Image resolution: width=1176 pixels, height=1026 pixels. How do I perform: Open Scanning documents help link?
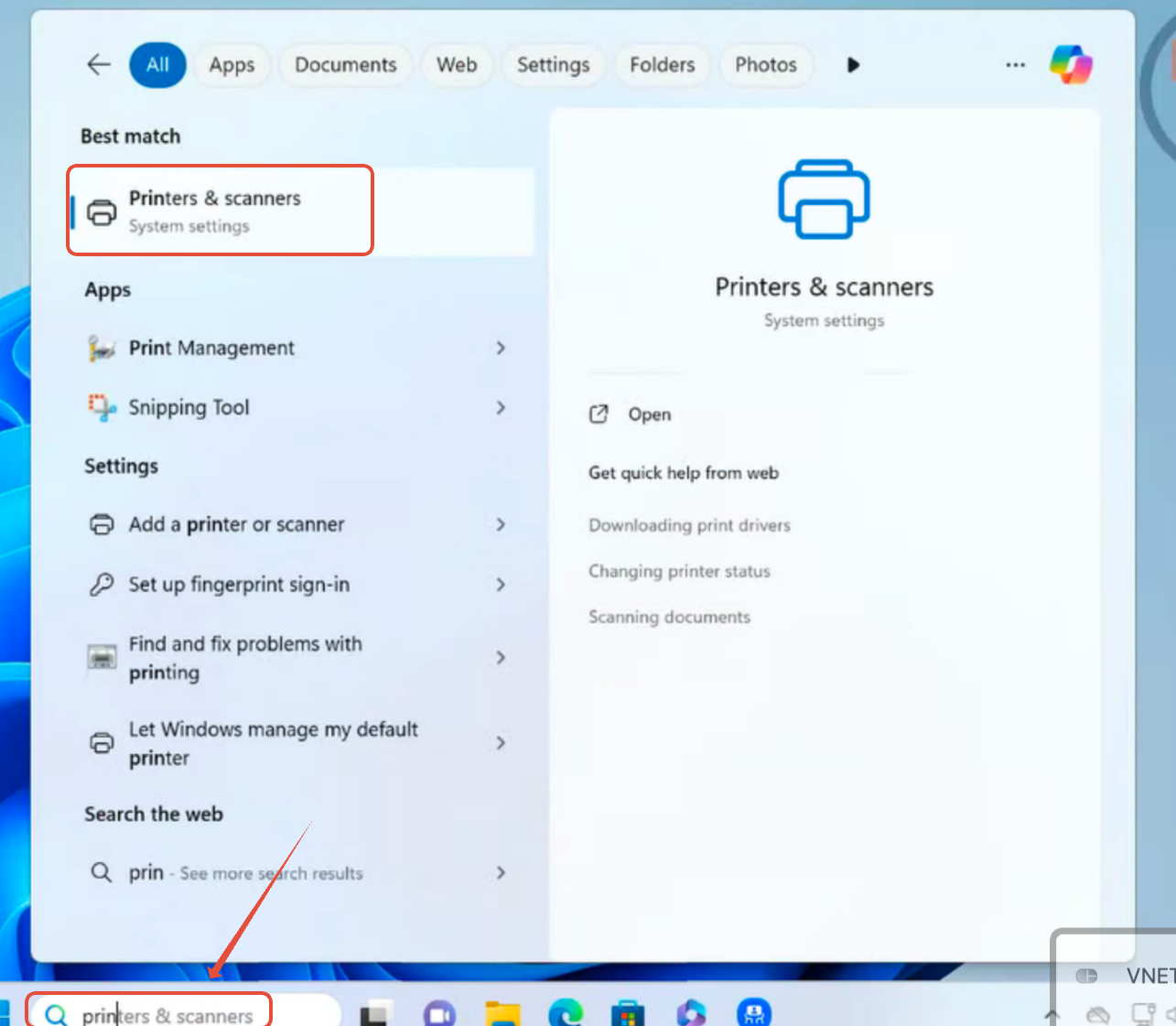[x=669, y=617]
